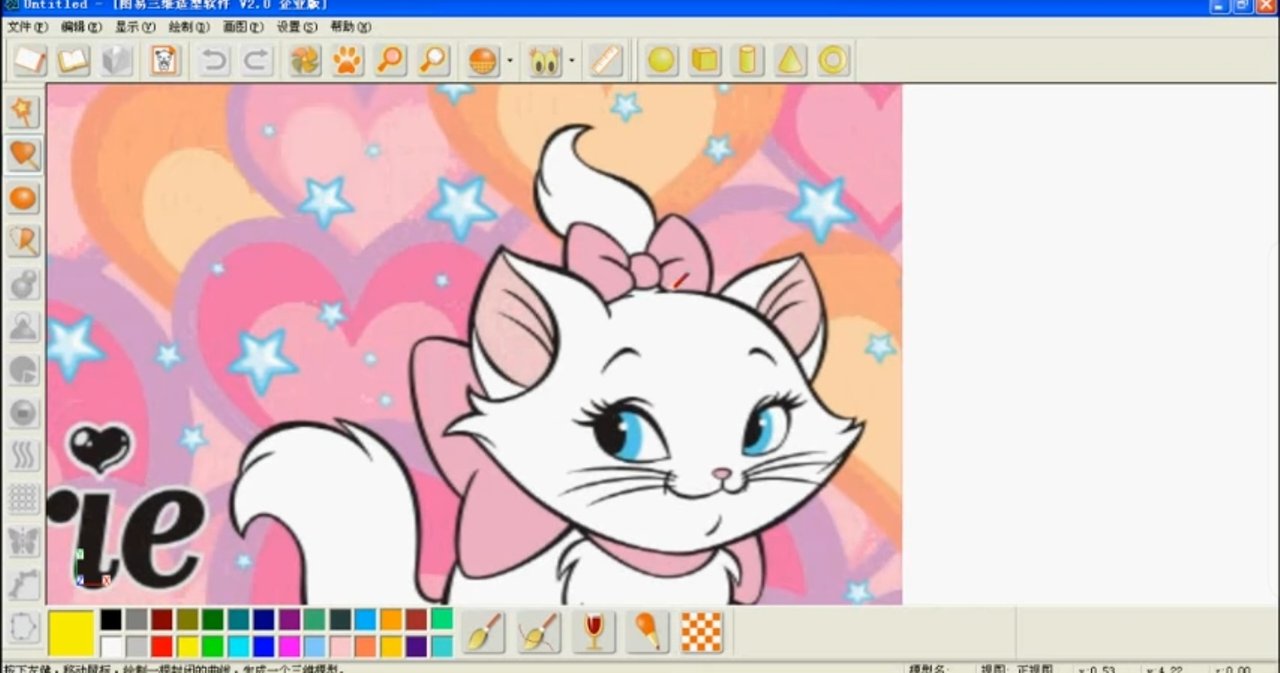Open the 绘制(D) menu
1280x673 pixels.
[189, 27]
